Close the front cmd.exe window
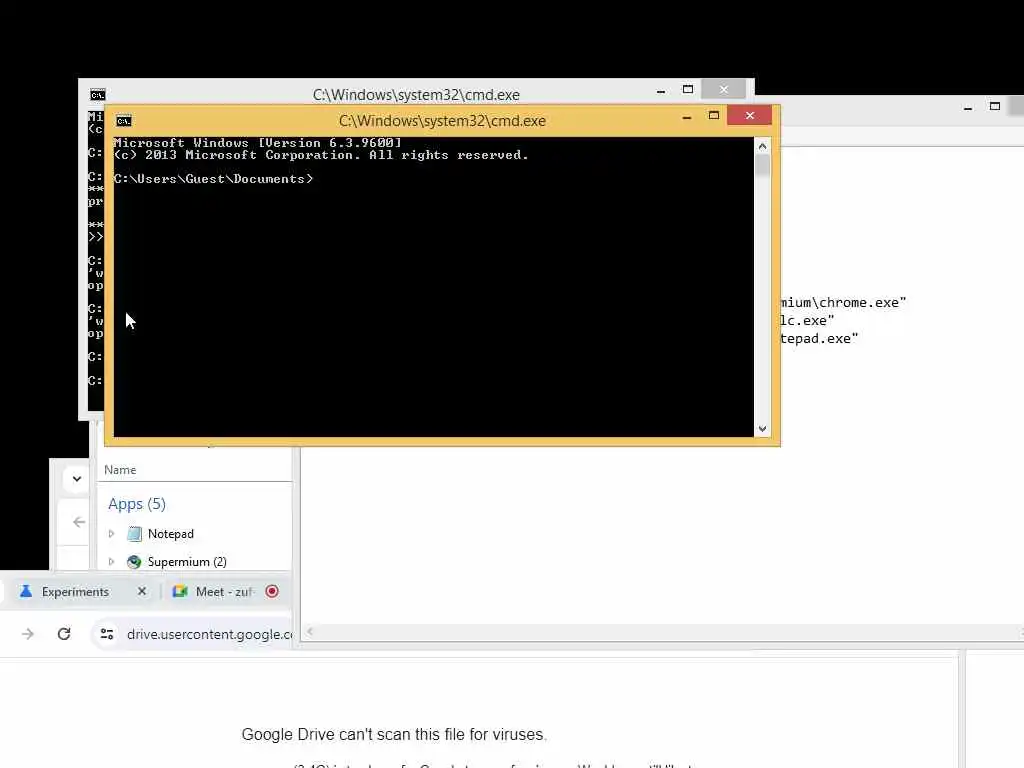Viewport: 1024px width, 768px height. coord(750,116)
